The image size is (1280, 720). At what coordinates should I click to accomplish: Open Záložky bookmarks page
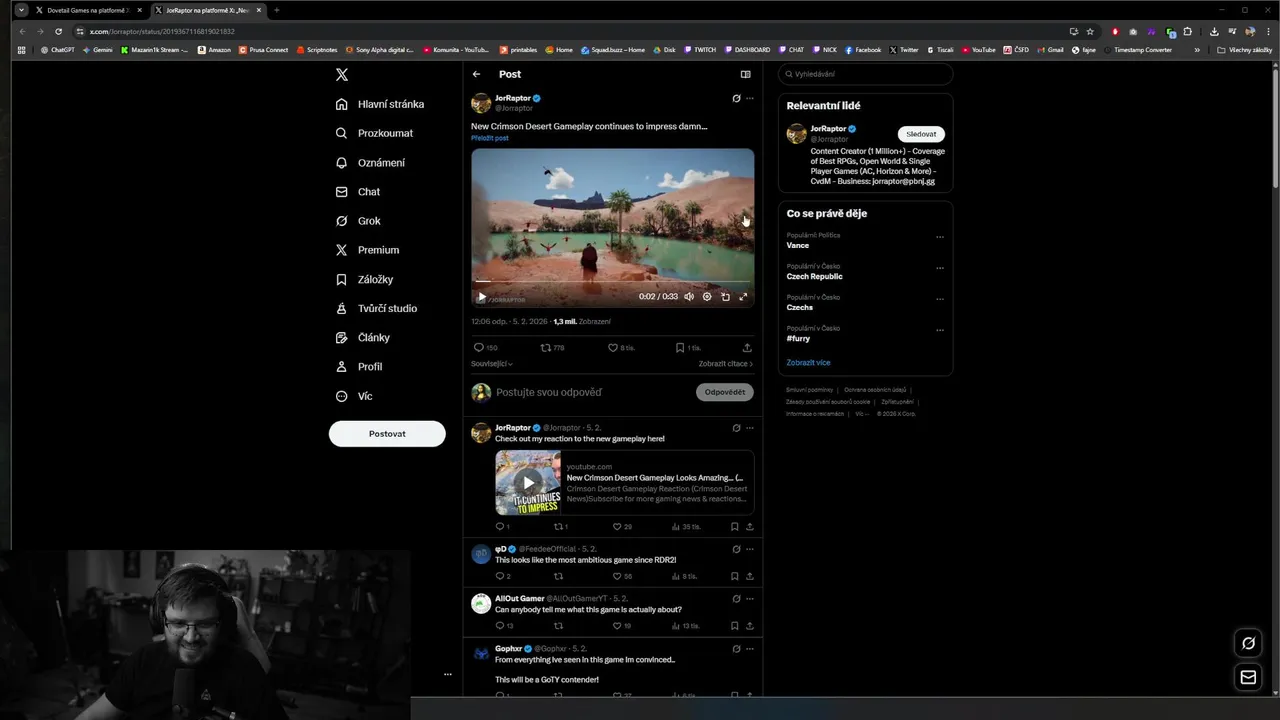(364, 280)
